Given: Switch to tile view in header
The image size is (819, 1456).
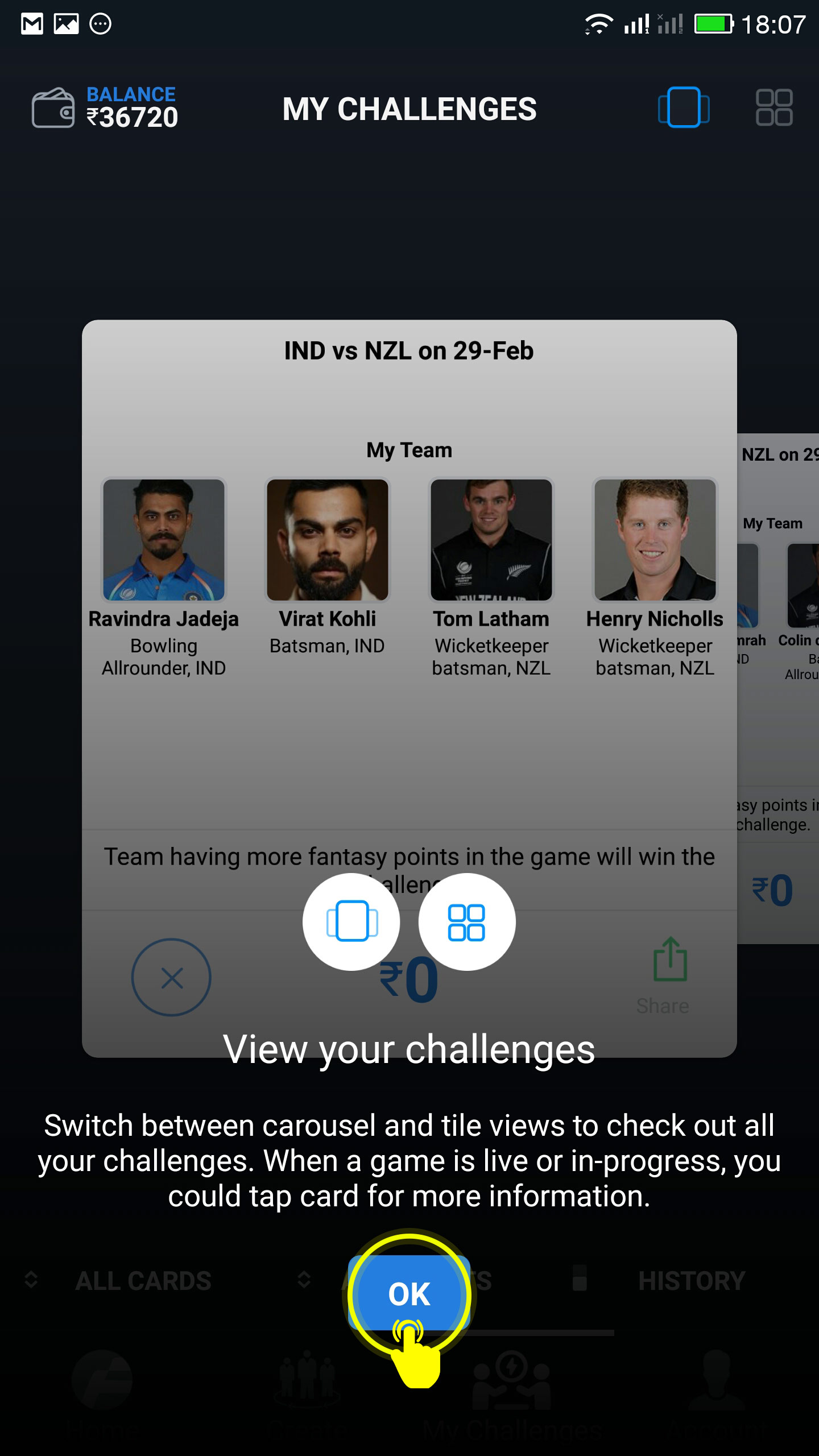Looking at the screenshot, I should point(774,107).
